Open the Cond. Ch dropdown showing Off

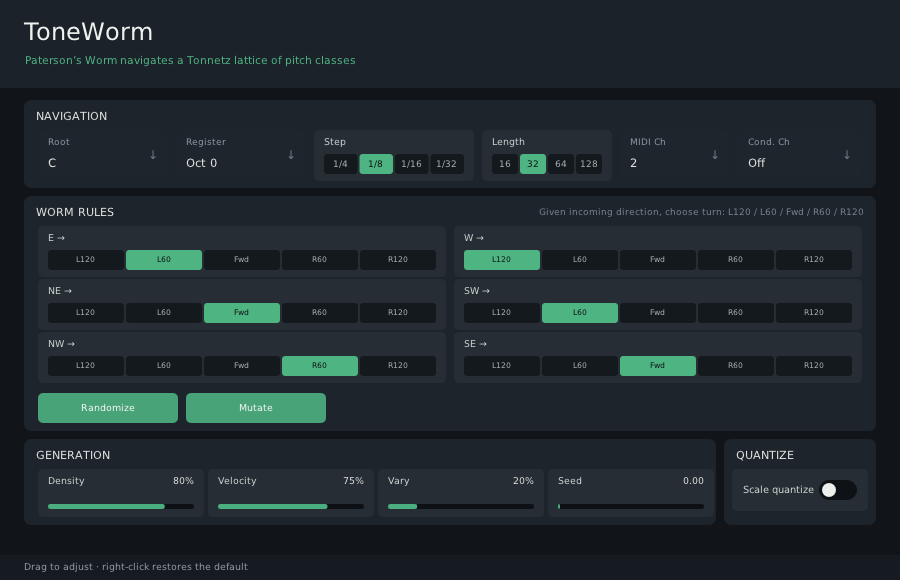tap(799, 155)
